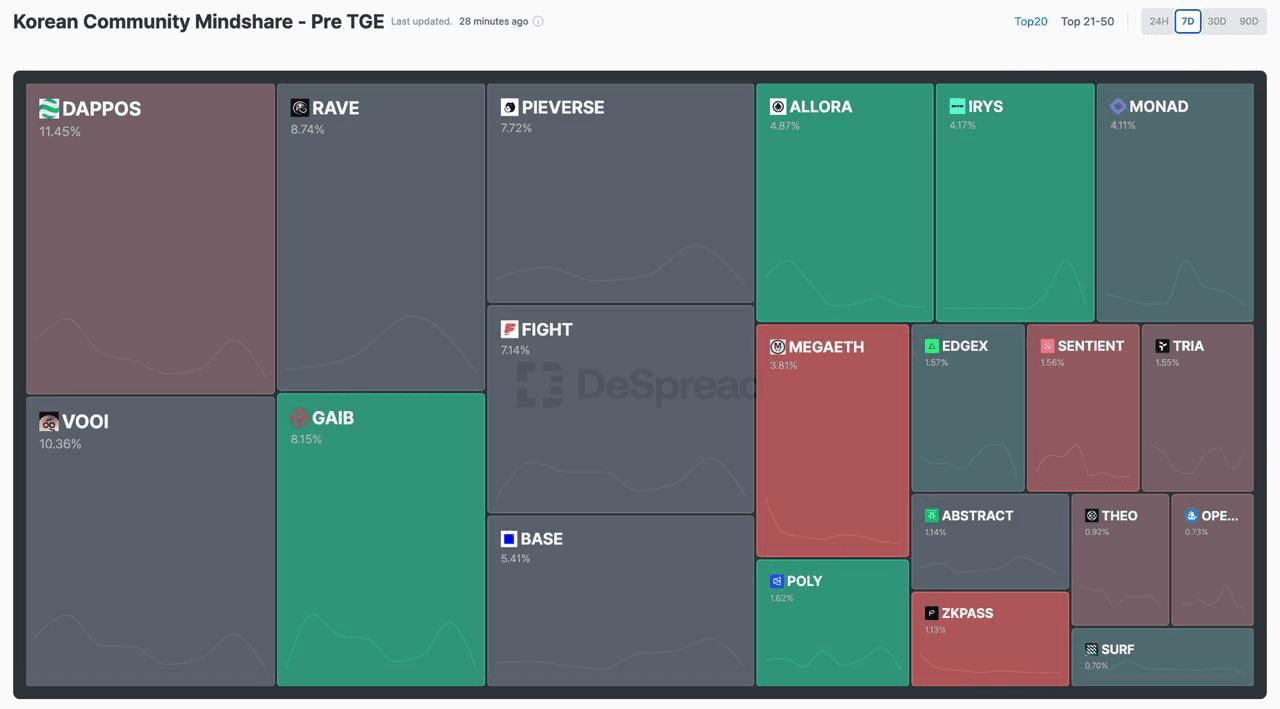Open the MONAD project name link
This screenshot has width=1280, height=709.
tap(1158, 106)
